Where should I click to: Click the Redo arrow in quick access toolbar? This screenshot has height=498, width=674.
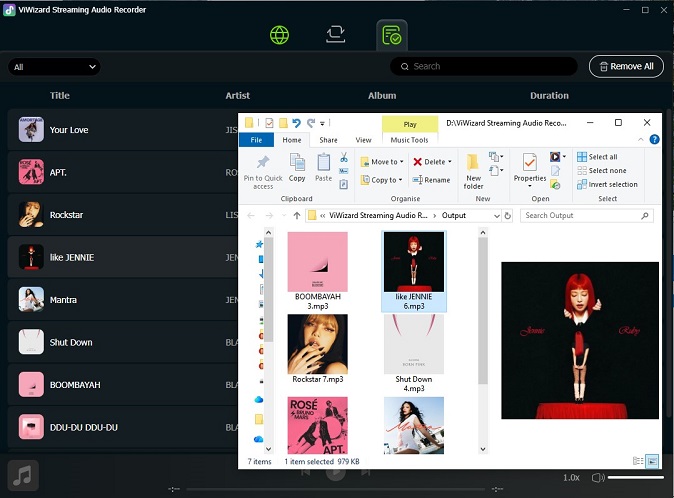[311, 123]
